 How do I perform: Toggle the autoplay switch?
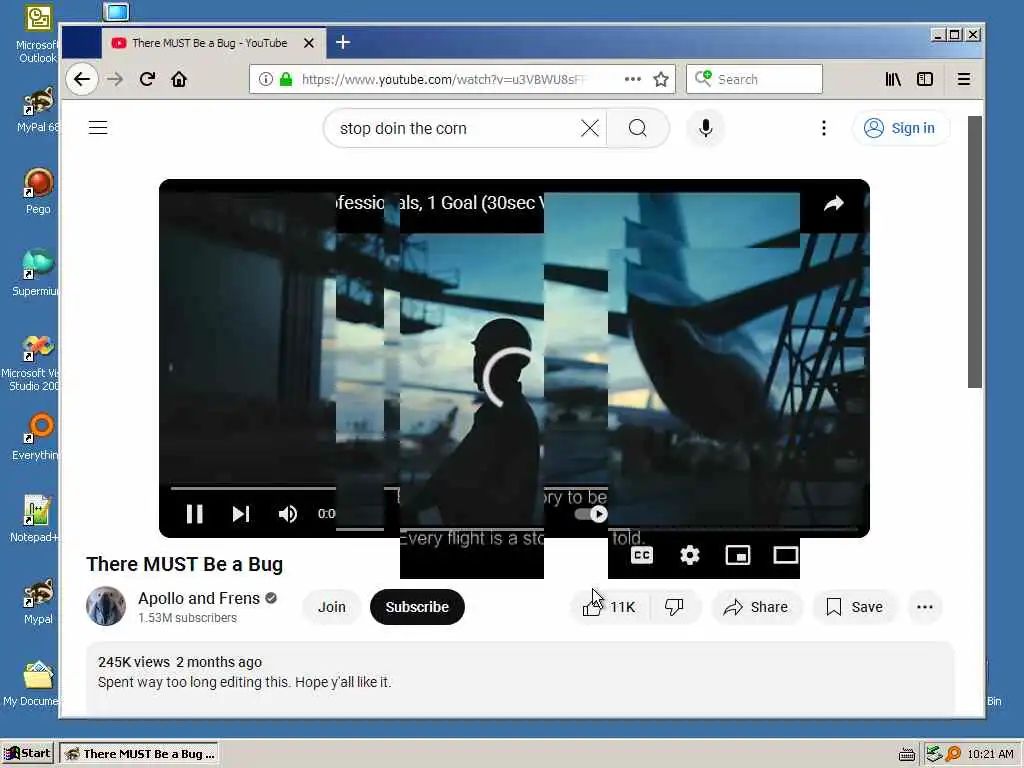point(592,514)
